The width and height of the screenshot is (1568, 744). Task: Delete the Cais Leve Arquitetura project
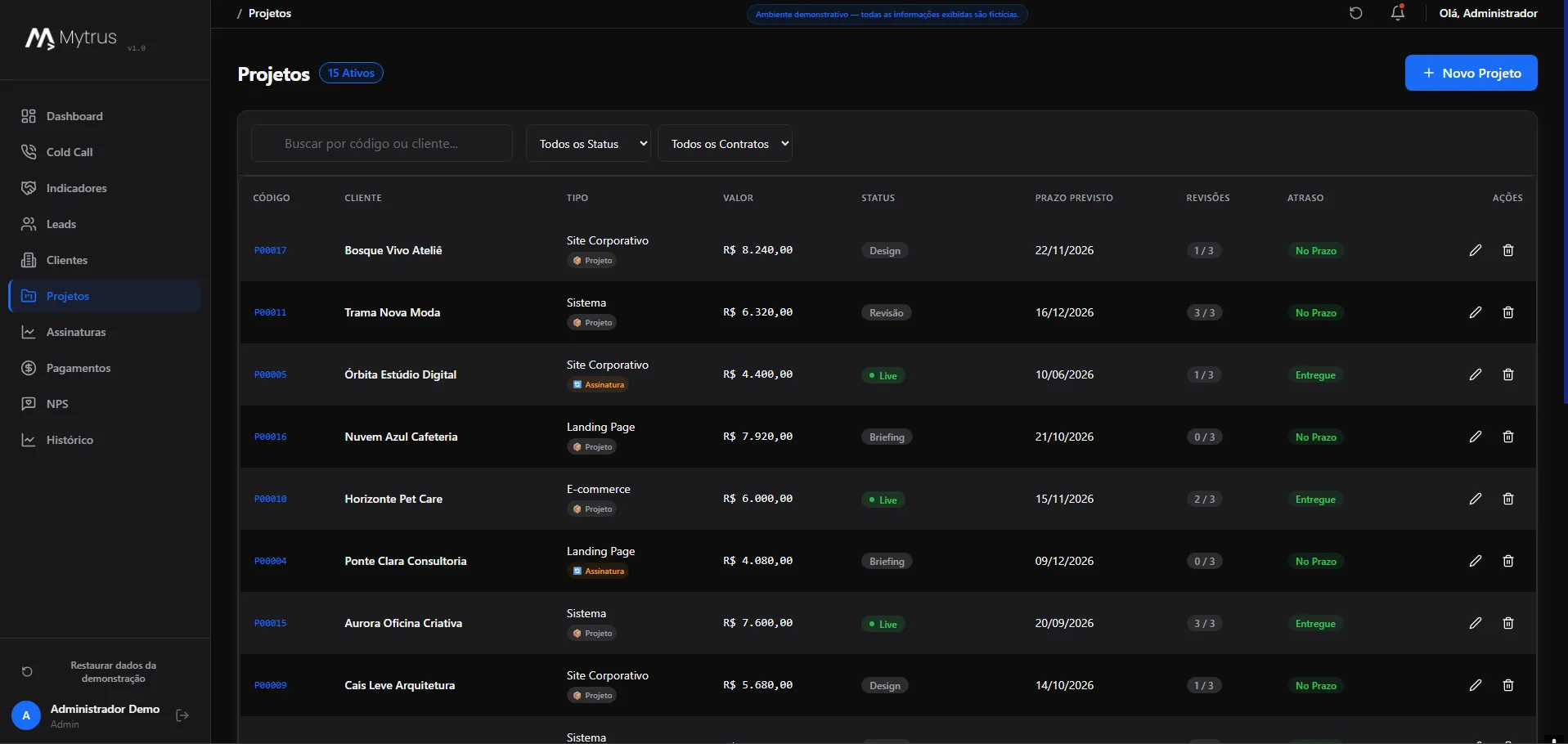1508,685
